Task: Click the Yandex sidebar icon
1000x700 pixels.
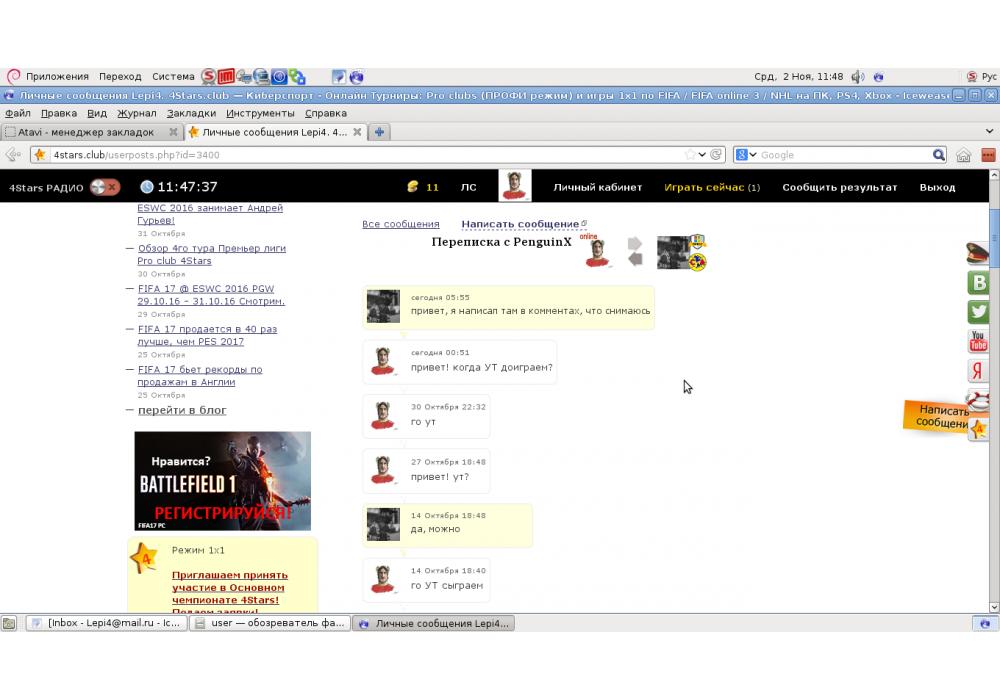Action: [978, 371]
